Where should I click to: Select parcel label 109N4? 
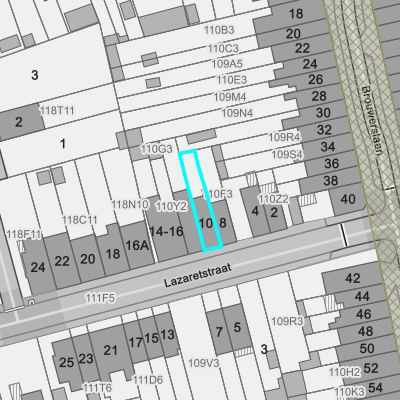pos(237,113)
